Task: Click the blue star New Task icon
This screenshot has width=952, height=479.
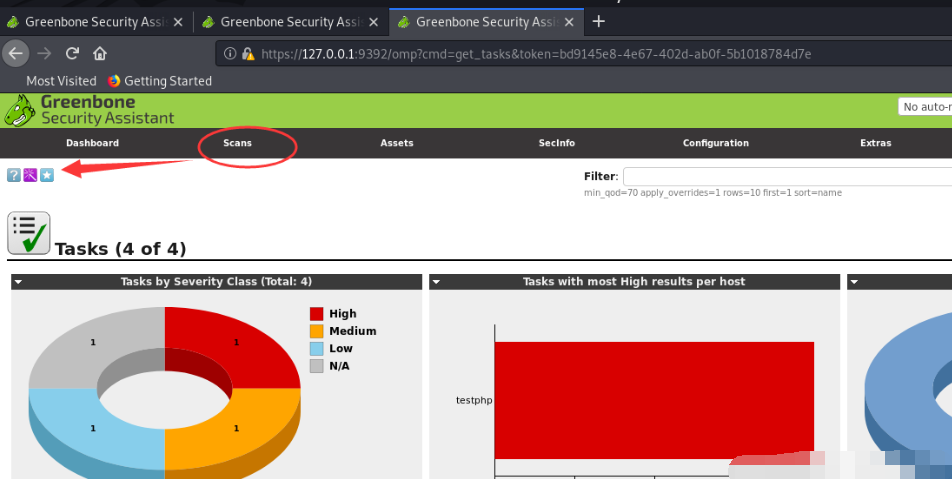Action: pos(47,175)
